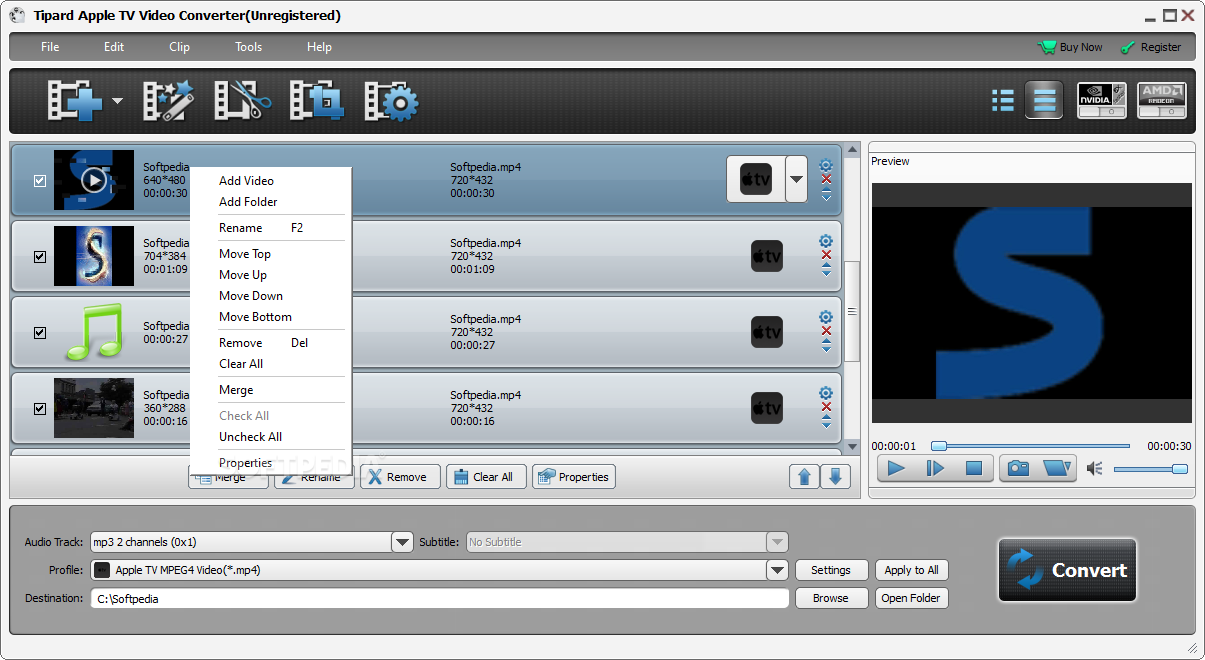Click Apple TV icon on 00:00:16 row
Viewport: 1205px width, 660px height.
(766, 408)
